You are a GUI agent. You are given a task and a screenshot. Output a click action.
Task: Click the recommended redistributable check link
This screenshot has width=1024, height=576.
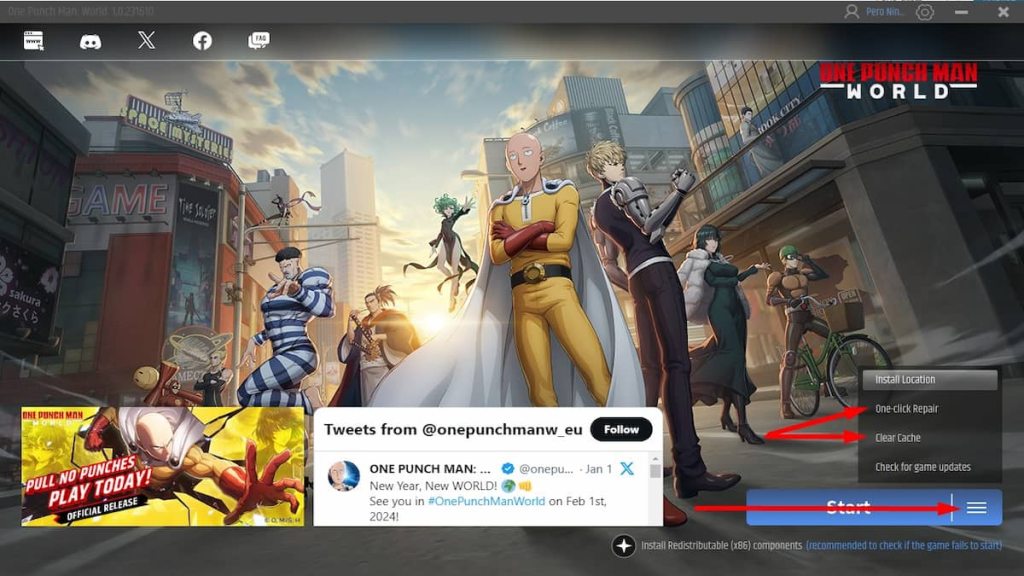coord(904,545)
